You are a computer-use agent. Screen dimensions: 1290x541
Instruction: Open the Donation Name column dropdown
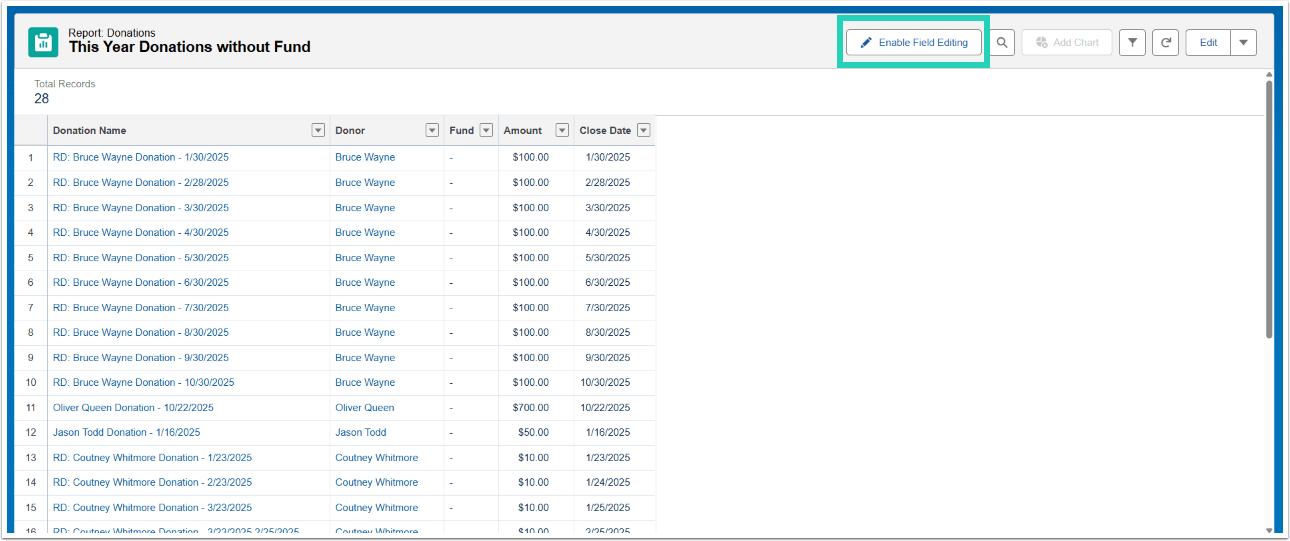tap(318, 130)
